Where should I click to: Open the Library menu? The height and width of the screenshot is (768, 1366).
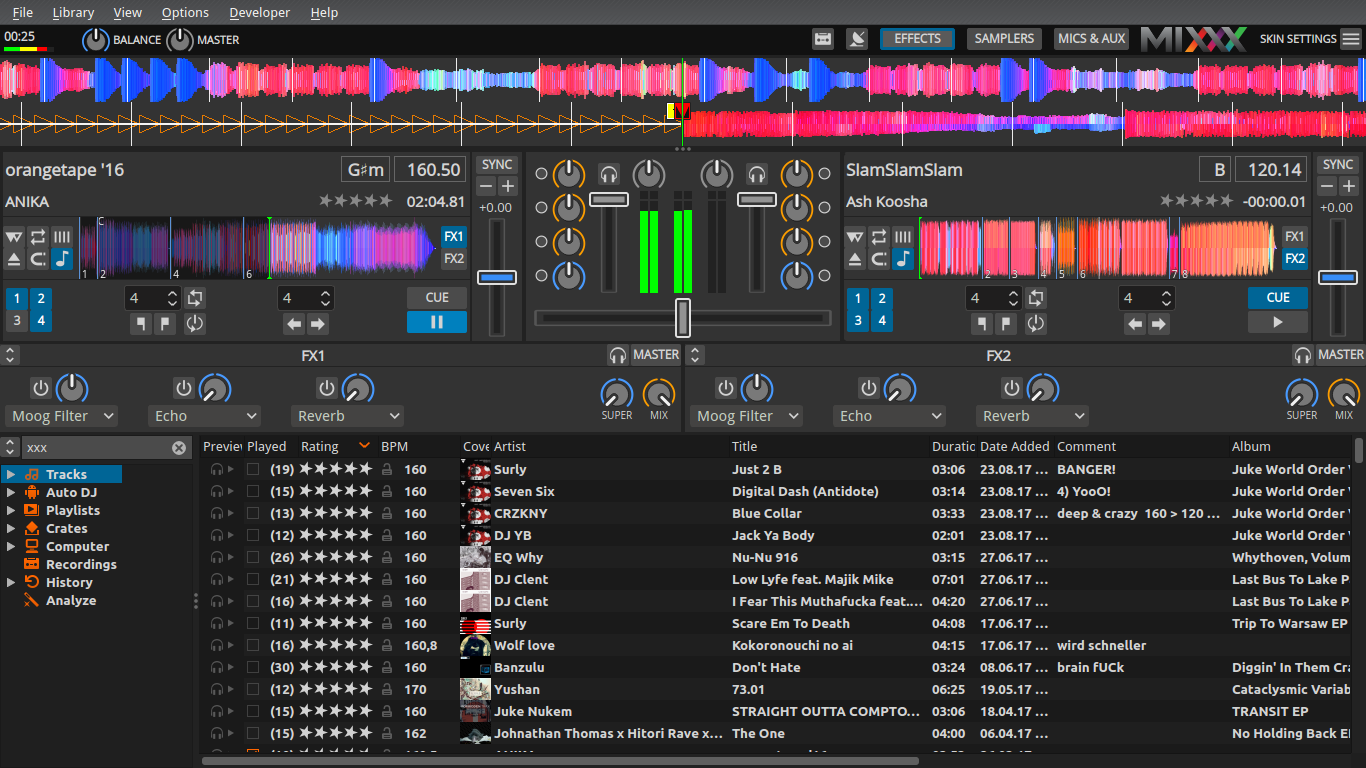(73, 13)
